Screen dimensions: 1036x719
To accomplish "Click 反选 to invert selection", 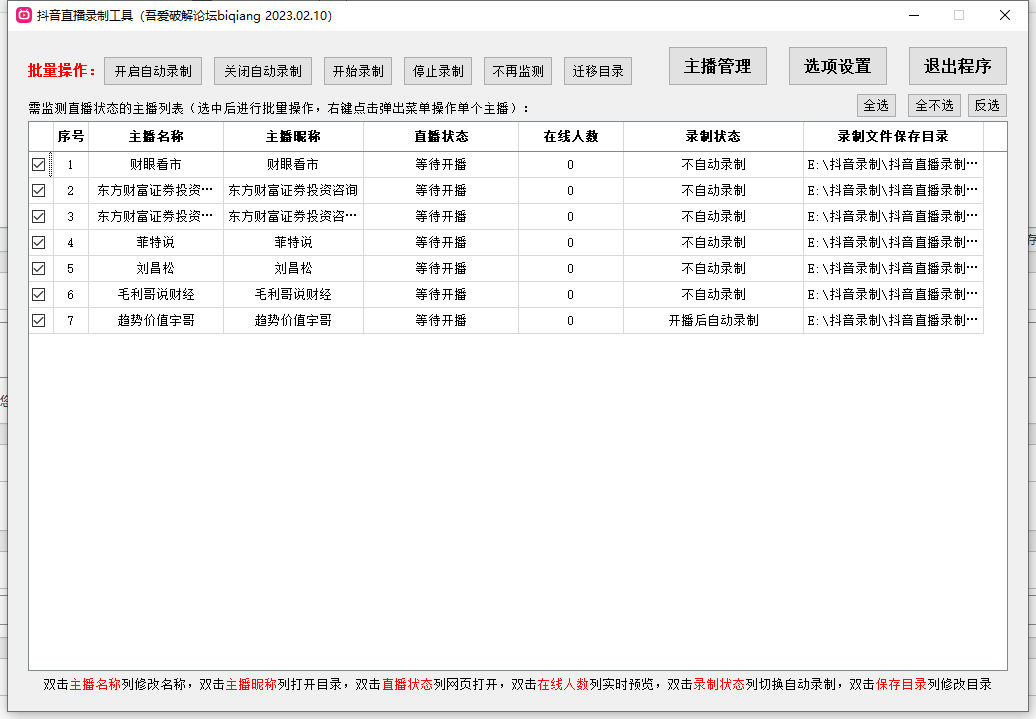I will pos(987,105).
